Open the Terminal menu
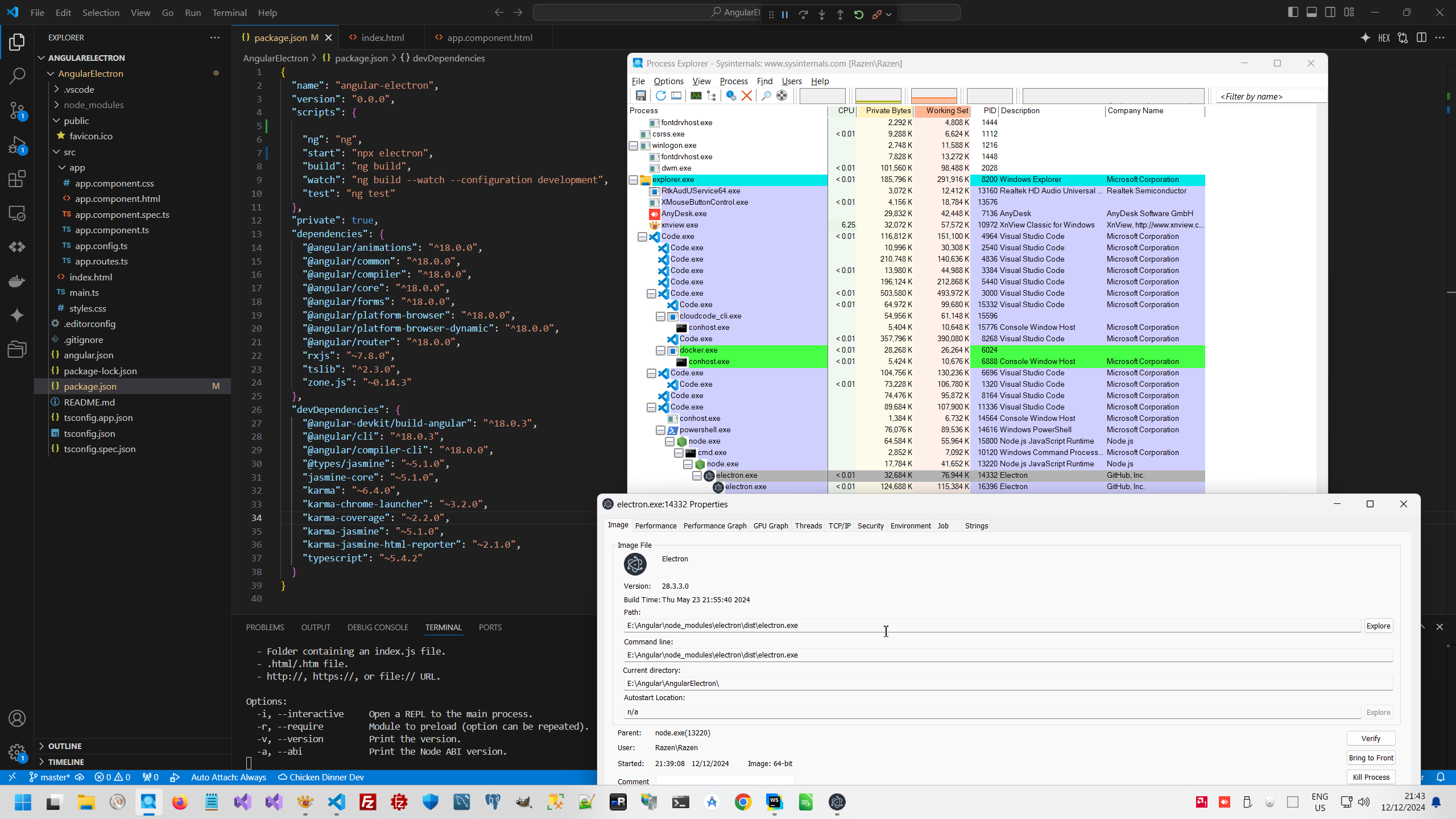The image size is (1456, 819). coord(229,13)
